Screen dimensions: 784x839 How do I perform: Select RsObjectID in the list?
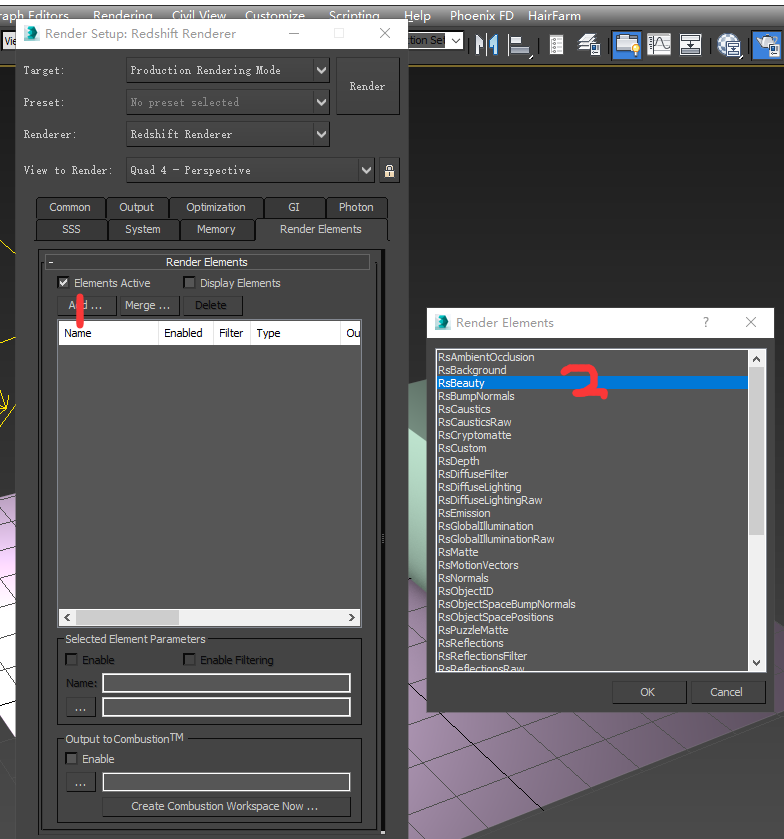tap(592, 591)
